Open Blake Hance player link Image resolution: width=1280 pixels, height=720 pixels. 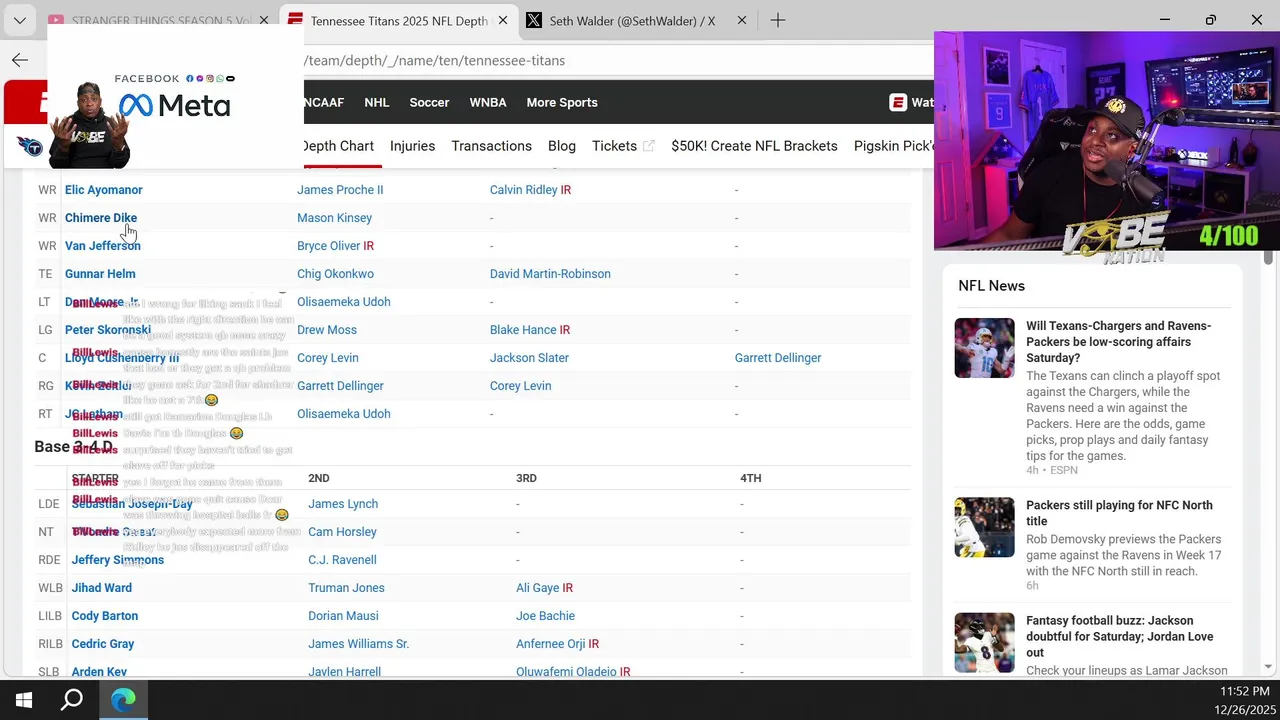tap(523, 330)
